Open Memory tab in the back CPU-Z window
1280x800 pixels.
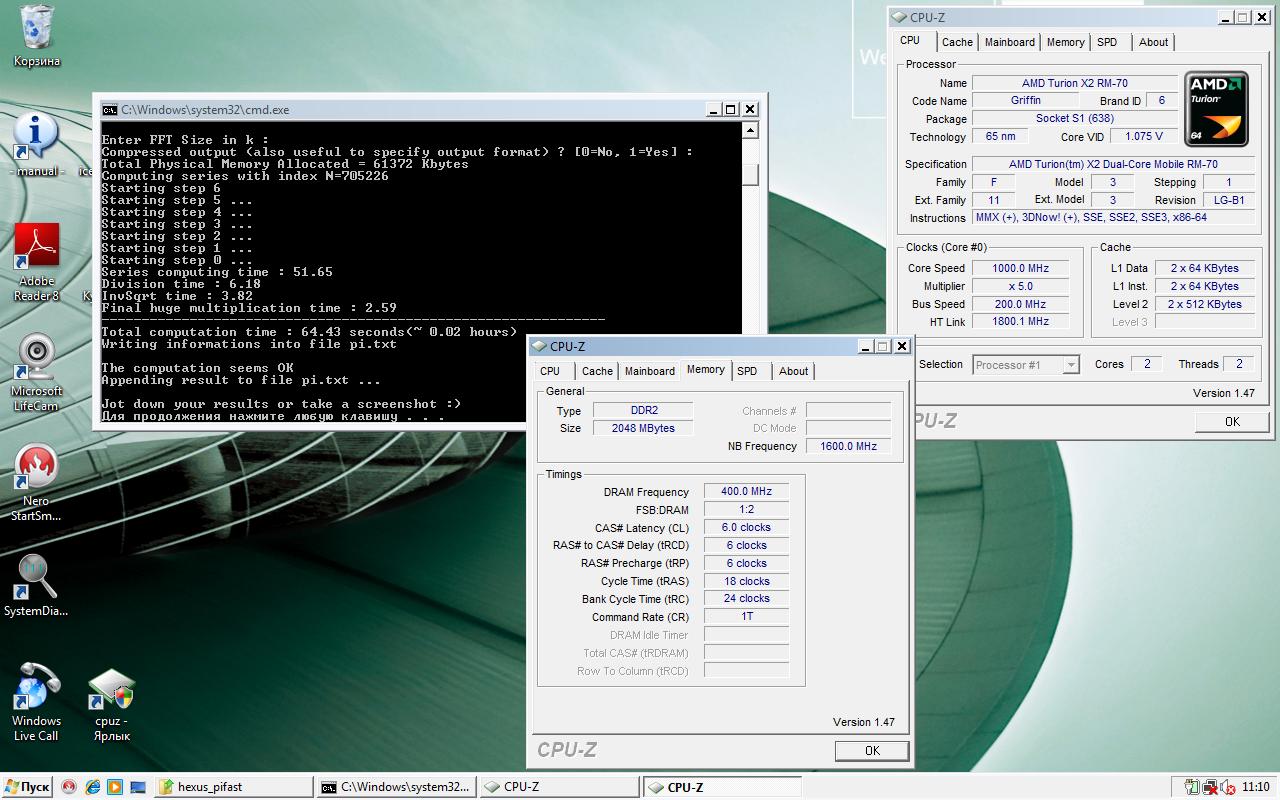[1065, 42]
